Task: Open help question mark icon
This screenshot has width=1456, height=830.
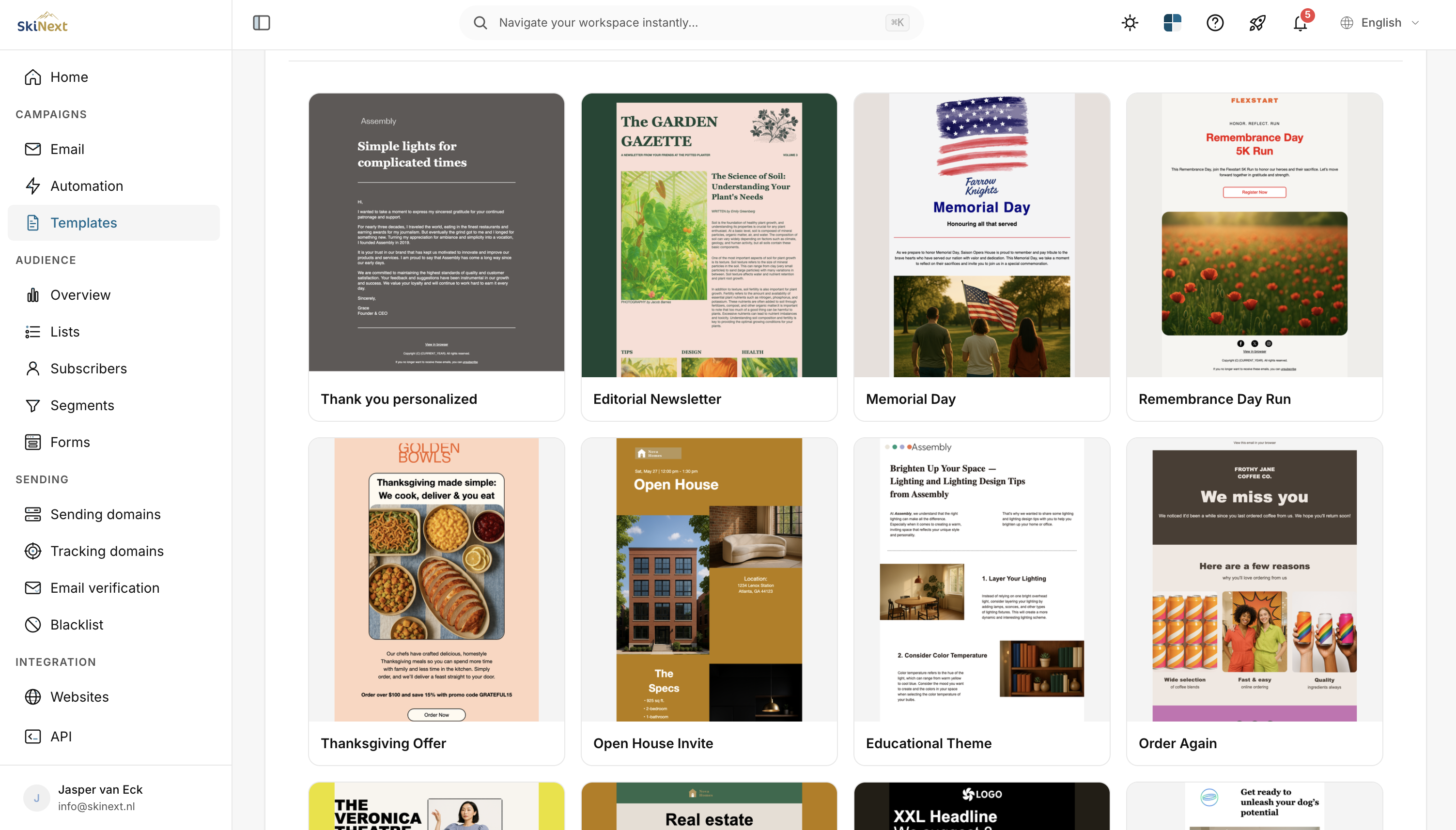Action: [1215, 23]
